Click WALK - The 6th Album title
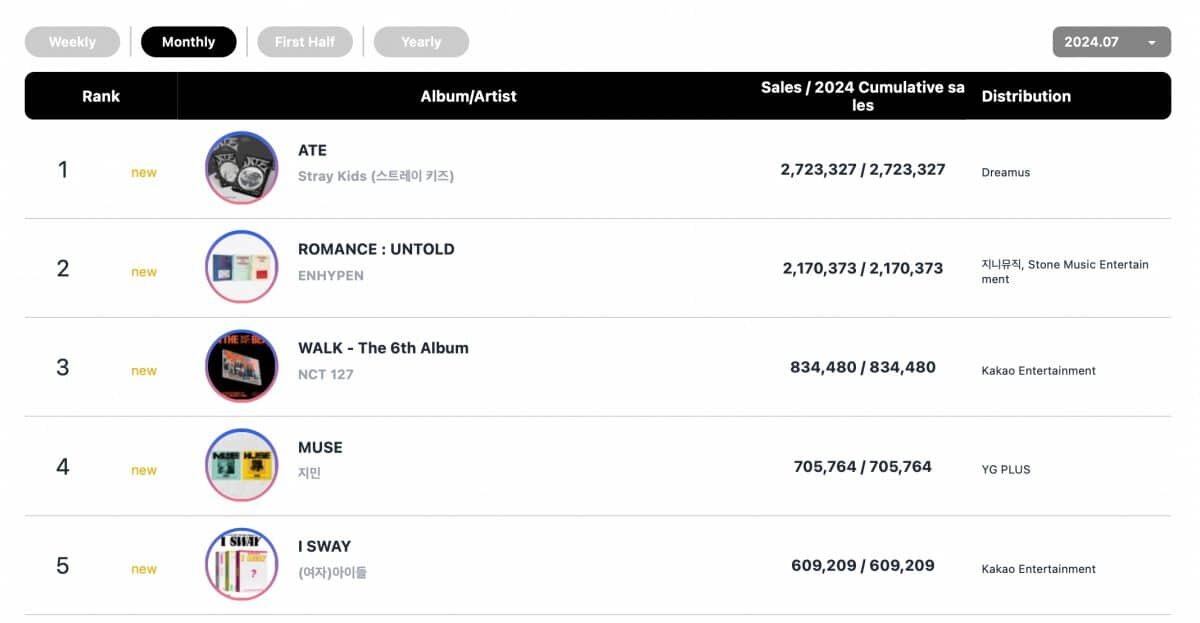 pos(383,348)
